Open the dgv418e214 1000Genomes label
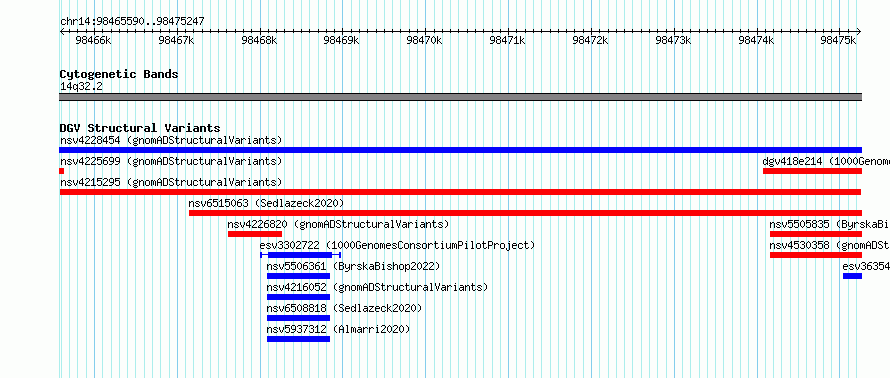The width and height of the screenshot is (890, 378). coord(826,161)
